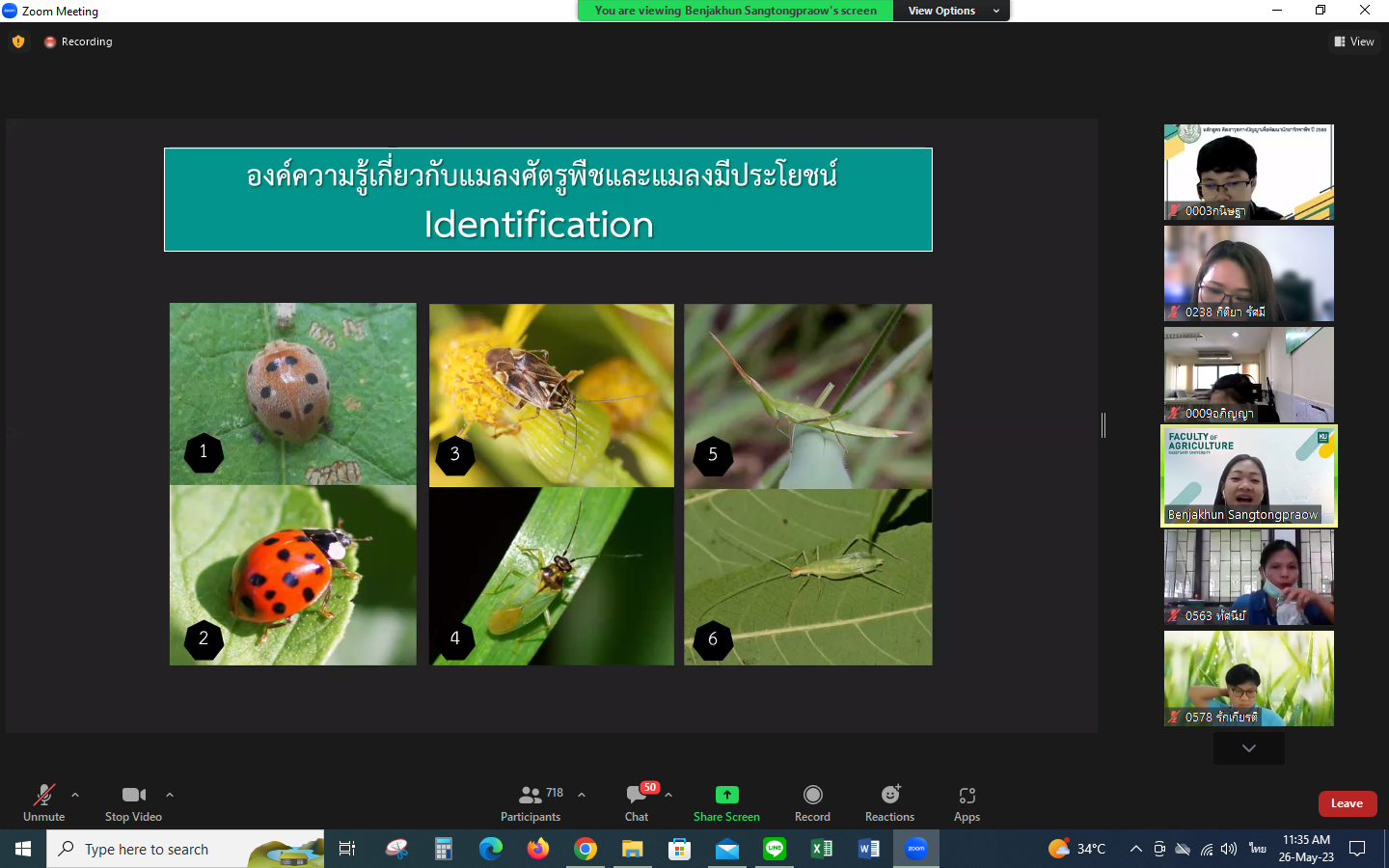Open Microsoft Excel from the taskbar
Screen dimensions: 1389x868
click(x=822, y=849)
